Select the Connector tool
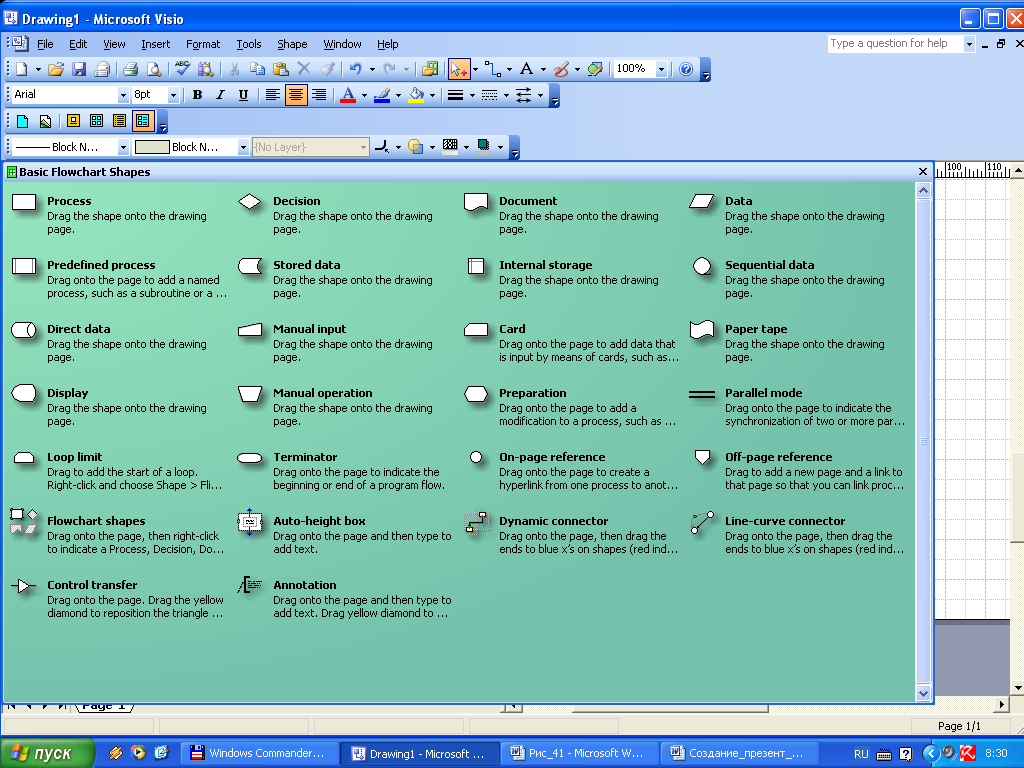 pyautogui.click(x=493, y=69)
